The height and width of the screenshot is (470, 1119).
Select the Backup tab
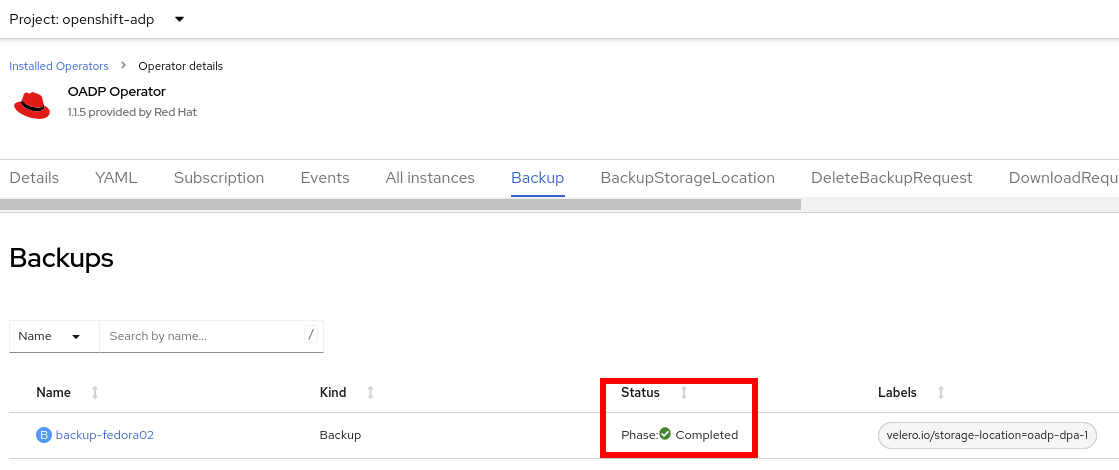pyautogui.click(x=537, y=178)
